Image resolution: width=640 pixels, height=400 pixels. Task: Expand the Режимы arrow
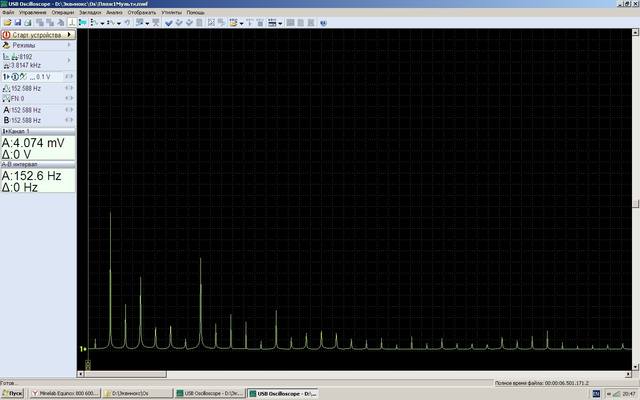click(x=69, y=45)
